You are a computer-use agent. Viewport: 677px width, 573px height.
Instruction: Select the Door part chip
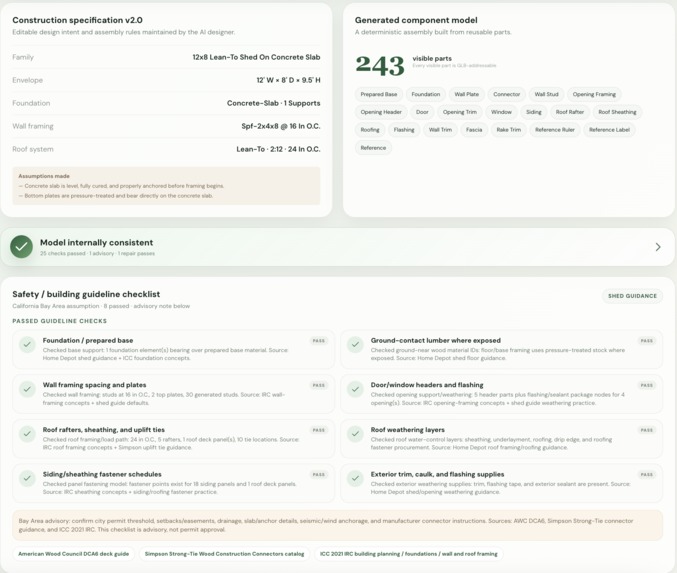click(x=422, y=112)
